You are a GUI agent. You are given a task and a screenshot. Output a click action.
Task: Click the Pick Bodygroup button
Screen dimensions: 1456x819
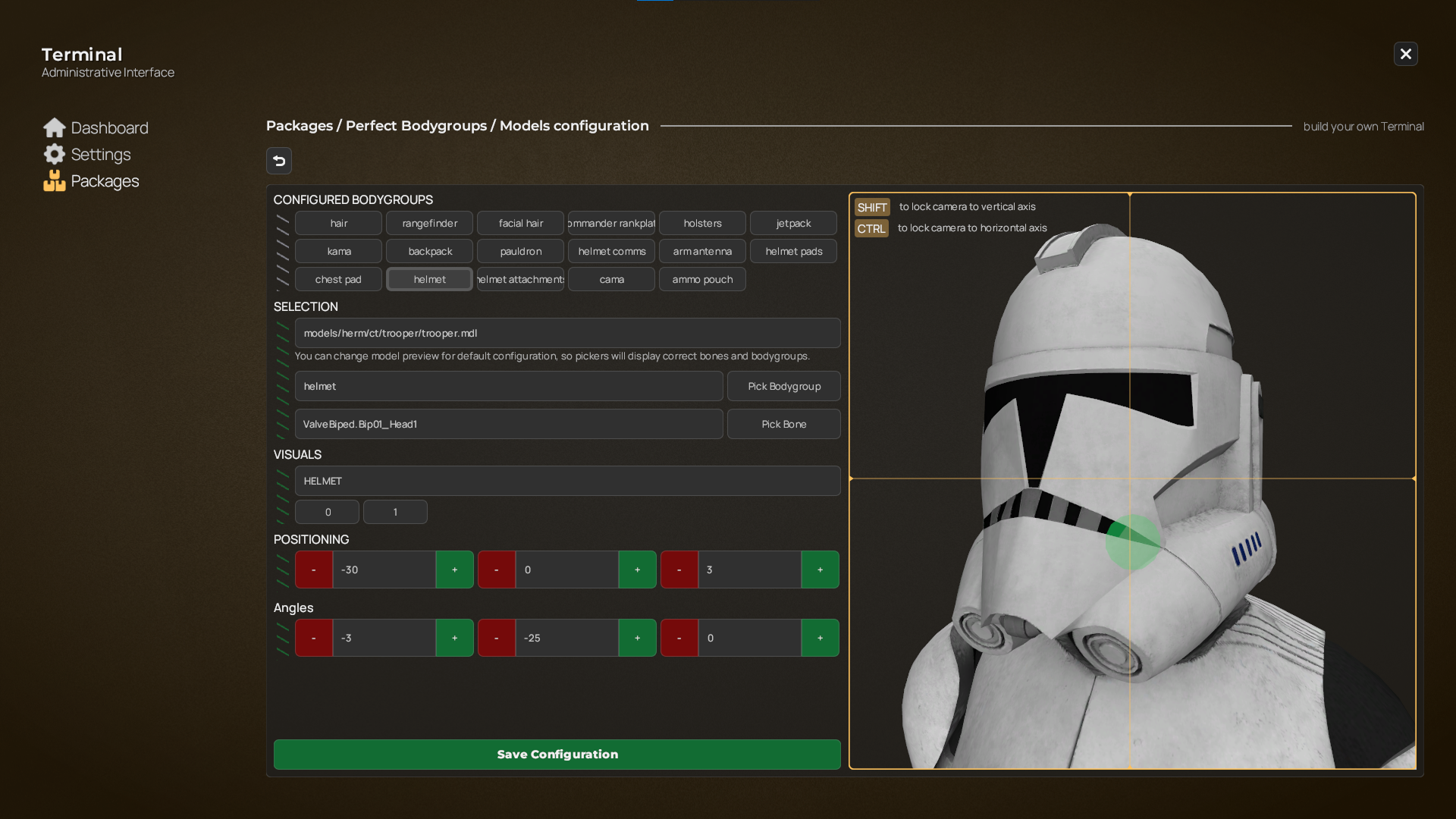point(784,386)
